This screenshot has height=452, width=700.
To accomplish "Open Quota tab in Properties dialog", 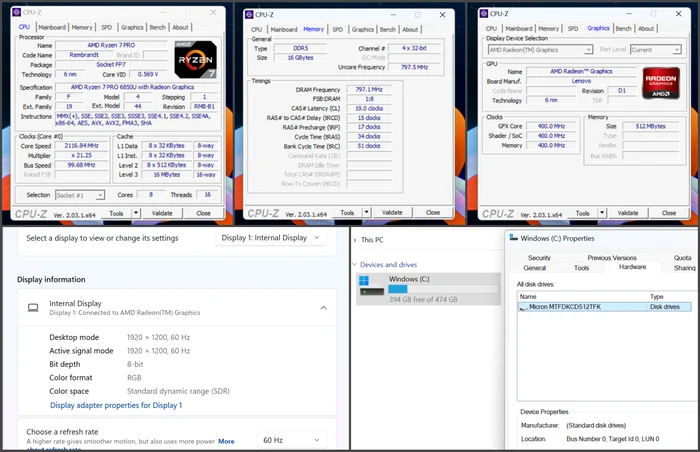I will coord(683,258).
